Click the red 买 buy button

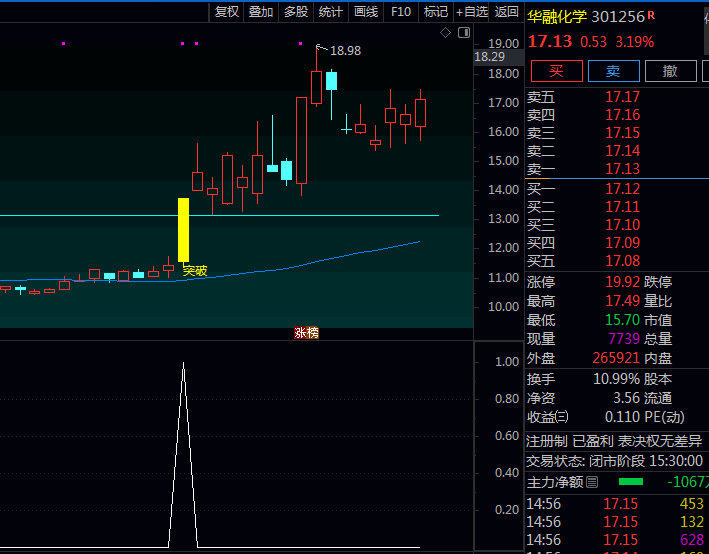pyautogui.click(x=557, y=71)
